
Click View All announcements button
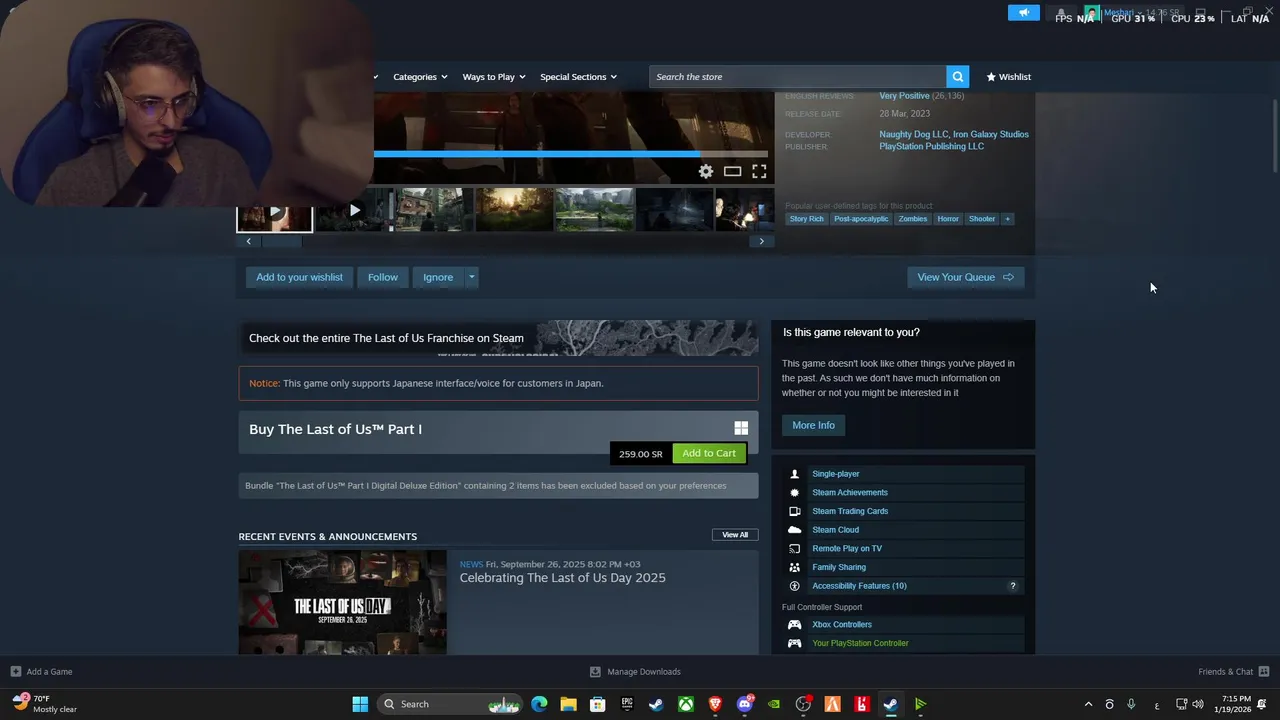[735, 535]
